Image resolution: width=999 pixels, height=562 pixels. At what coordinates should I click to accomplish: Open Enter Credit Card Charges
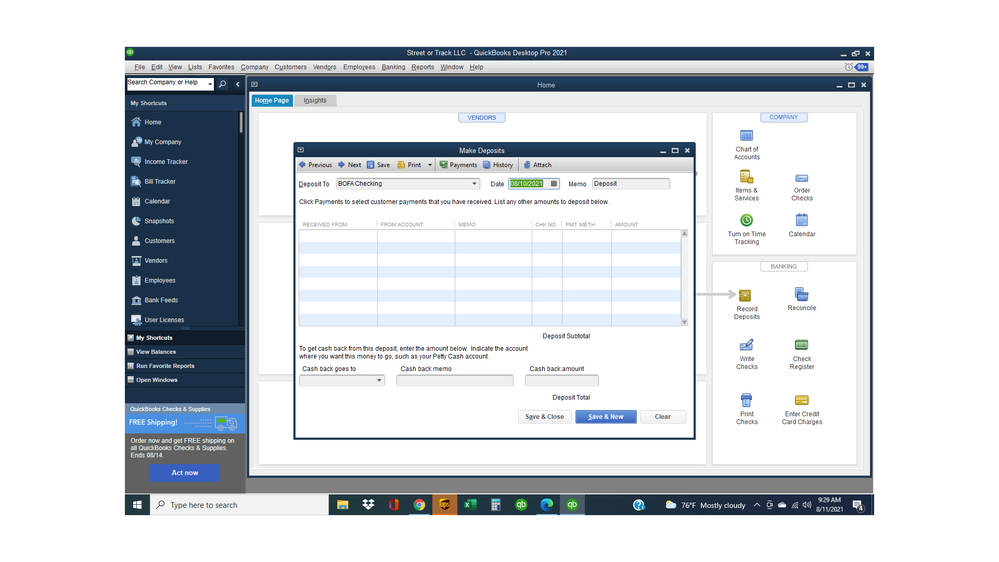pos(801,400)
